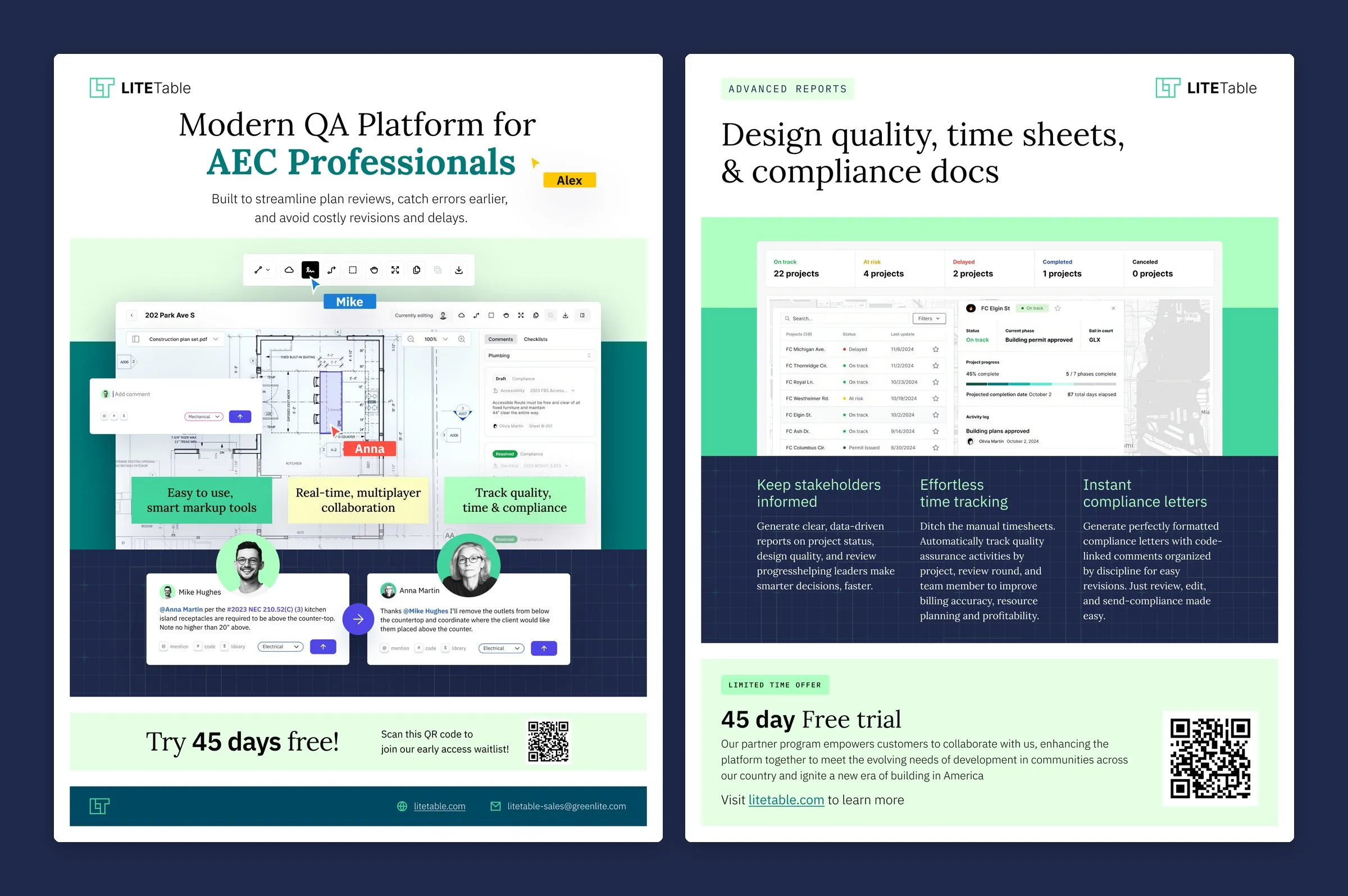Select the At risk 4 projects summary card

pyautogui.click(x=899, y=269)
